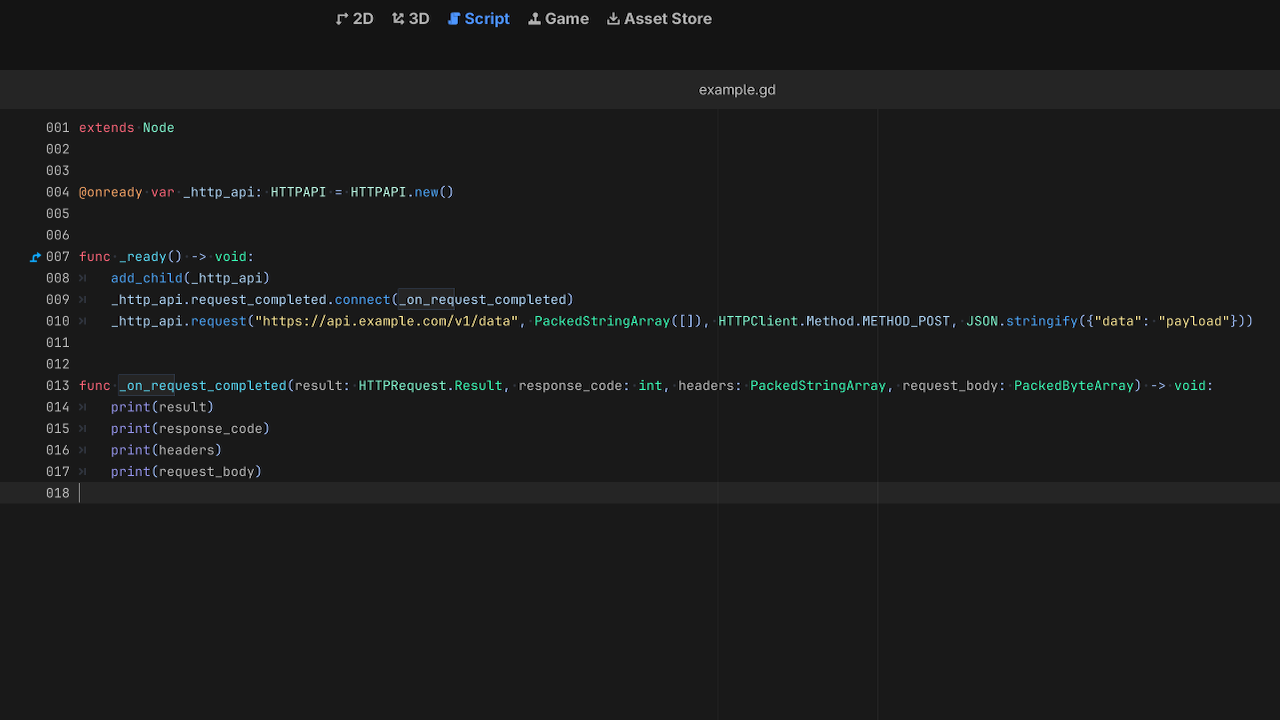Switch to the 3D workspace
1280x720 pixels.
tap(411, 19)
